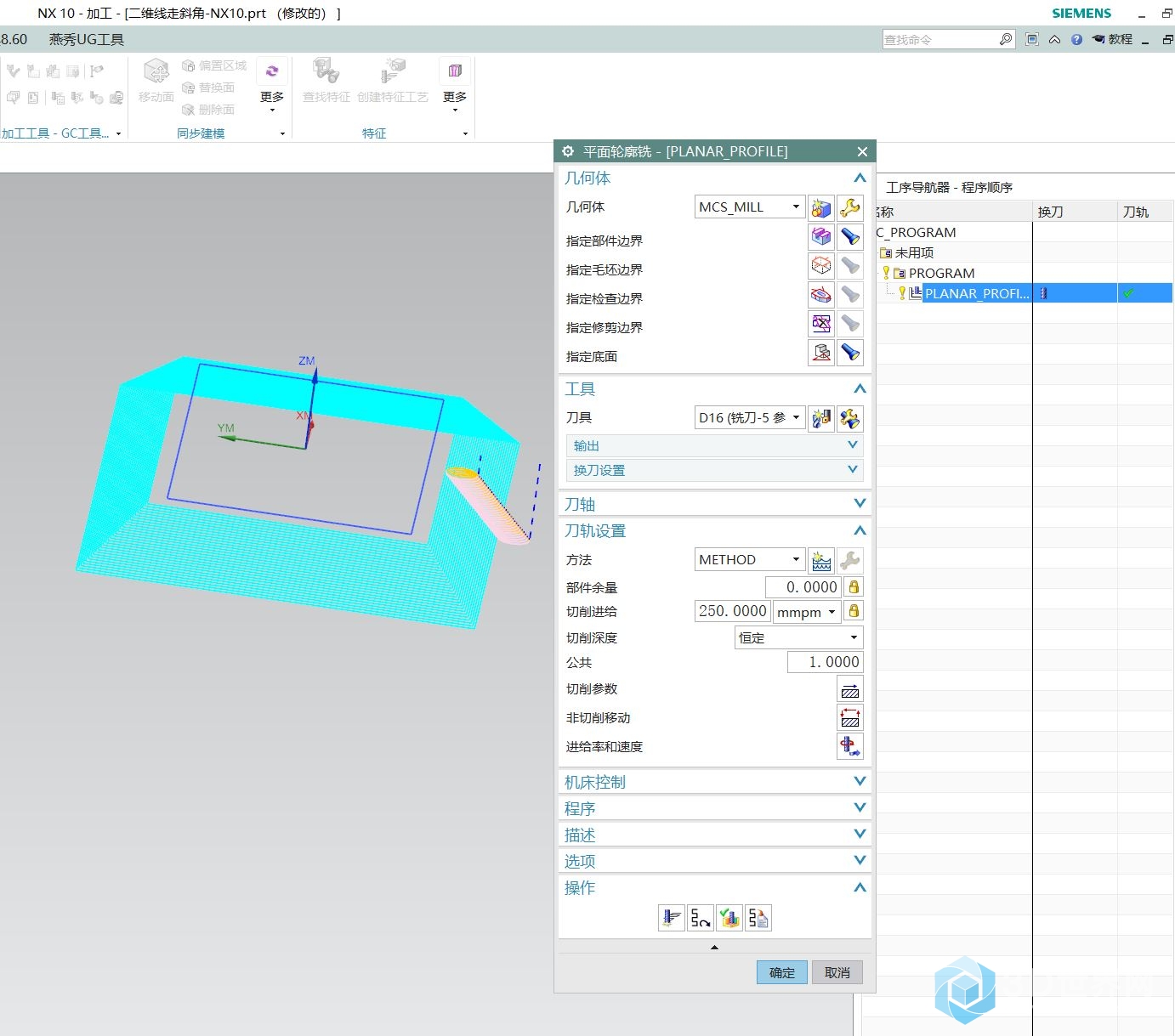Open the help question mark icon
The image size is (1175, 1036).
[1077, 39]
